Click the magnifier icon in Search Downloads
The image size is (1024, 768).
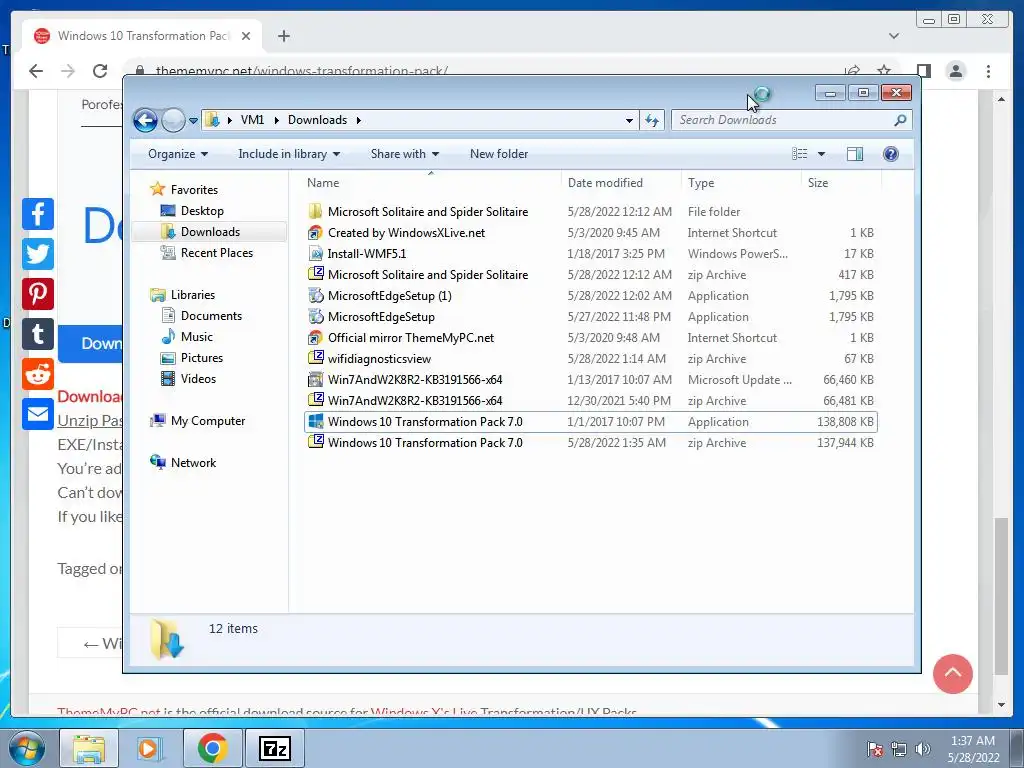point(900,120)
